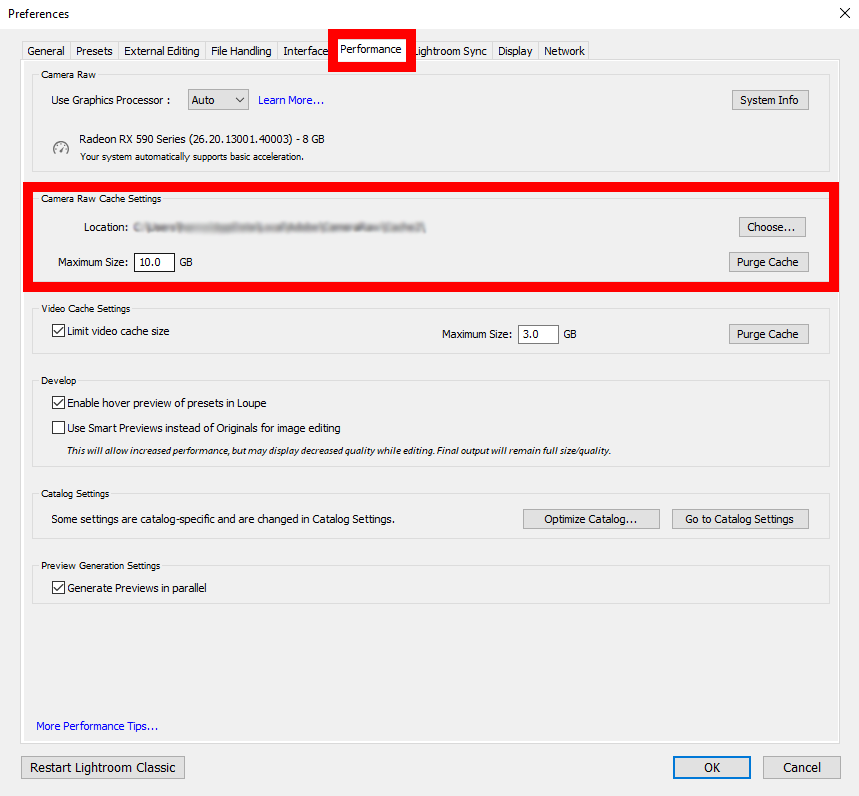Open the Presets tab
The height and width of the screenshot is (796, 859).
94,51
